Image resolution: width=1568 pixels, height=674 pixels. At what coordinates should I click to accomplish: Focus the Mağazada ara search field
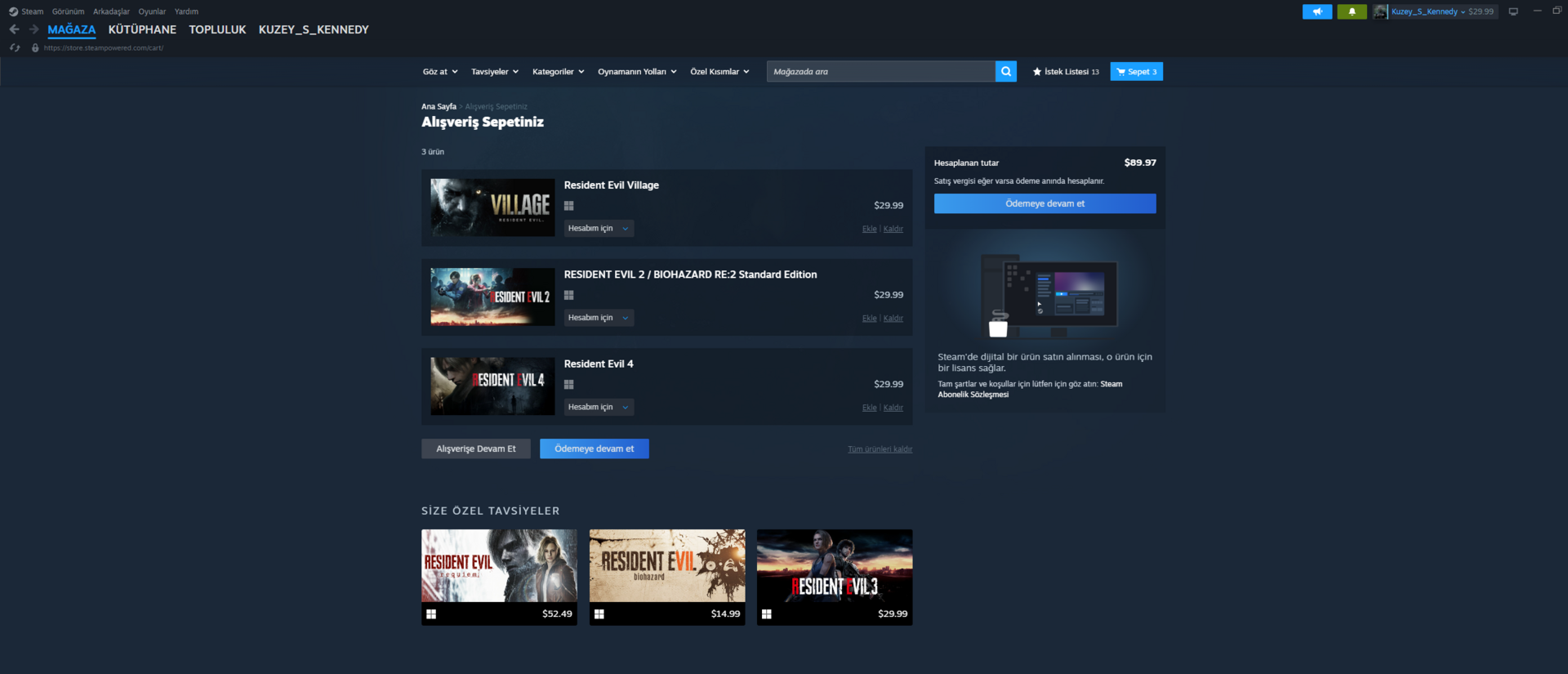(881, 72)
